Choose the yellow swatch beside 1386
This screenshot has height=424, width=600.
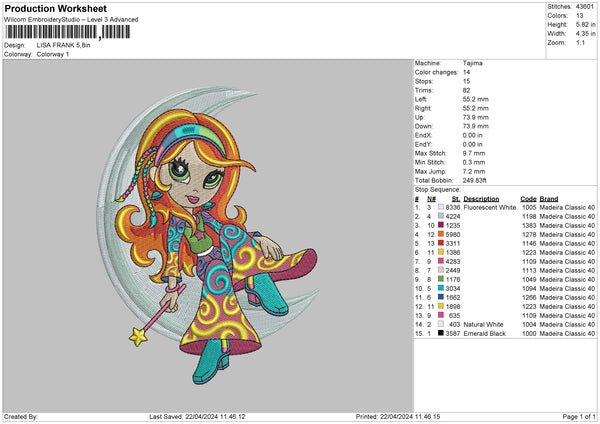coord(441,252)
